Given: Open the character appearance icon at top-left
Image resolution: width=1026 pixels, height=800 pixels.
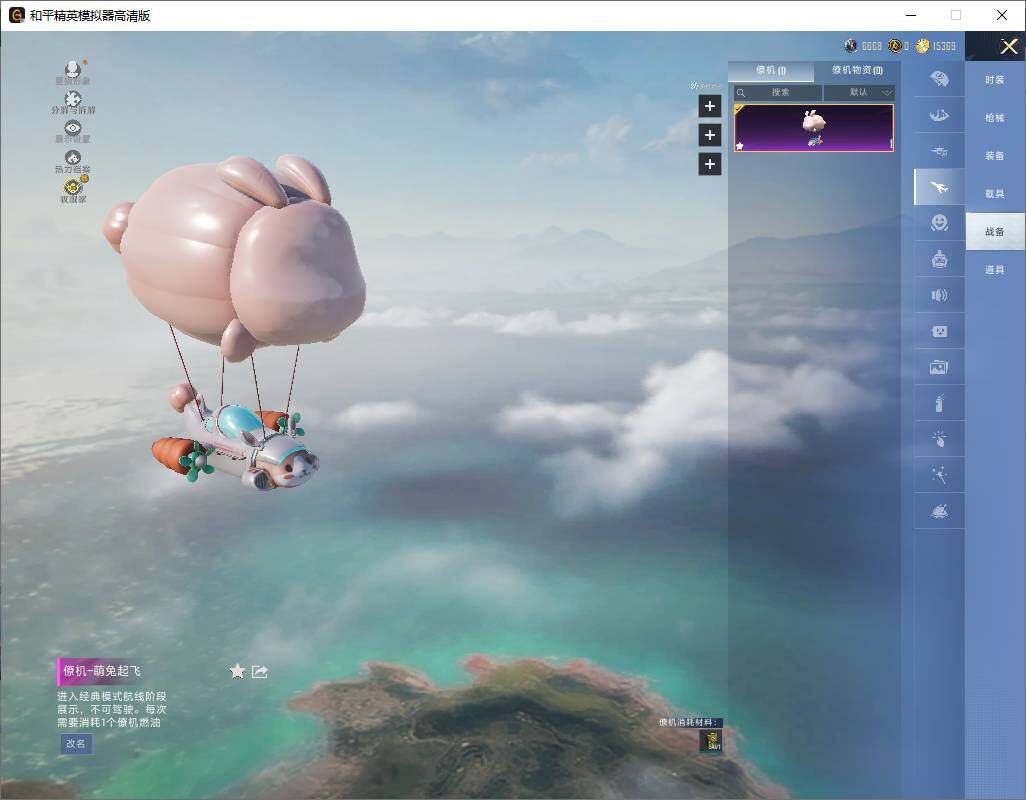Looking at the screenshot, I should [x=73, y=69].
